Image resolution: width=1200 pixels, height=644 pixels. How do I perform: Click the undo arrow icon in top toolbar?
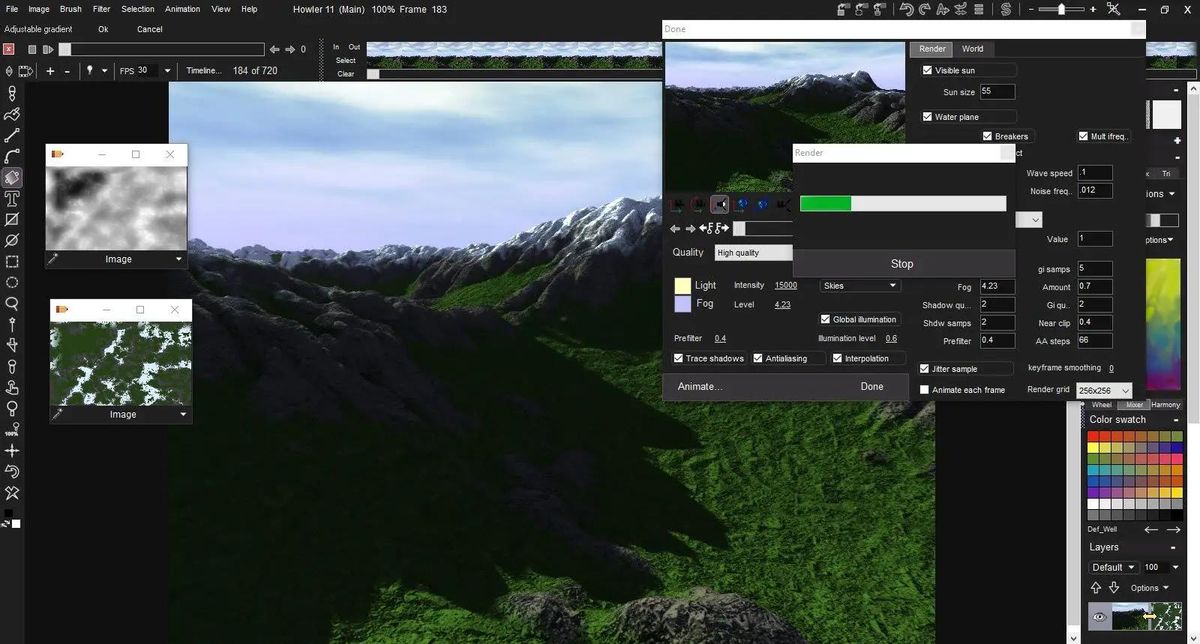tap(906, 9)
